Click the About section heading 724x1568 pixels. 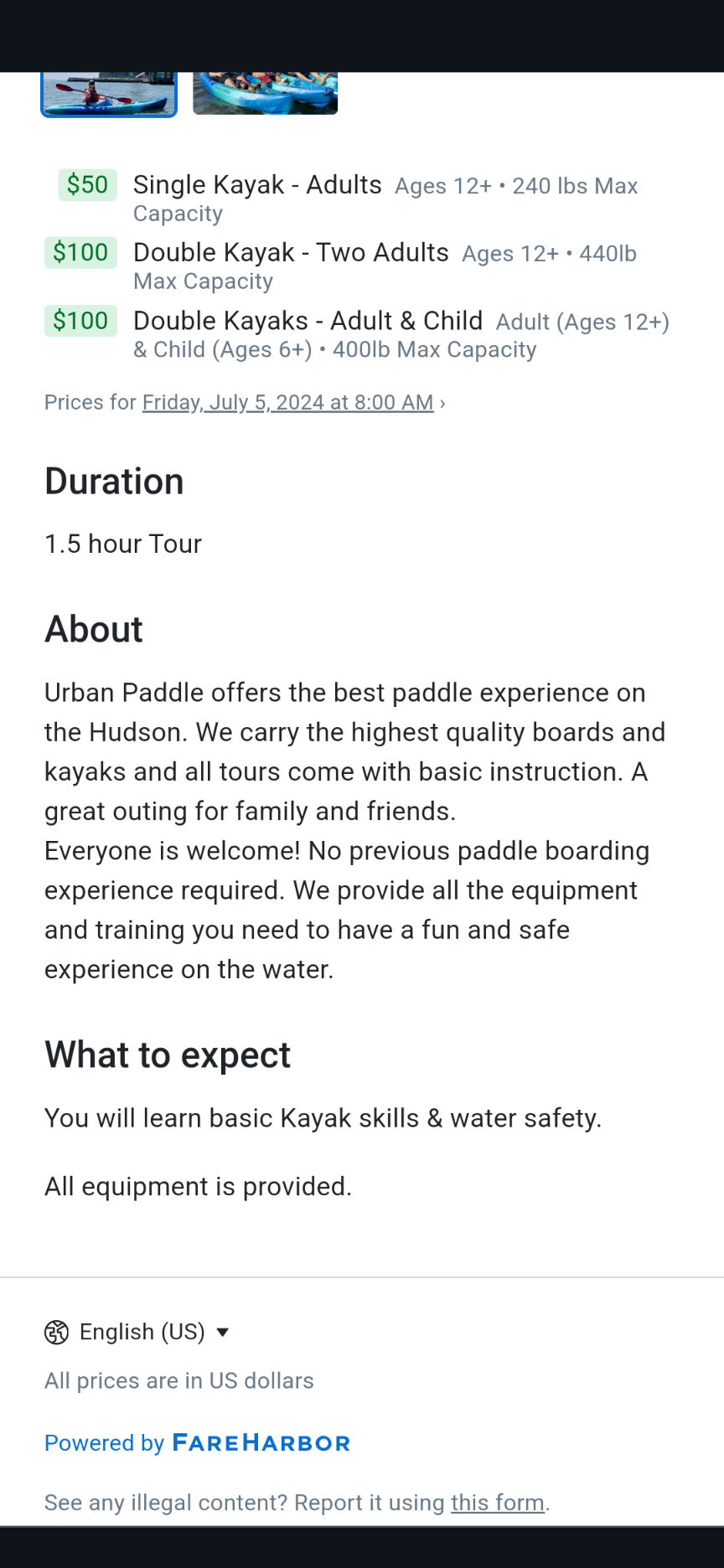pos(94,630)
